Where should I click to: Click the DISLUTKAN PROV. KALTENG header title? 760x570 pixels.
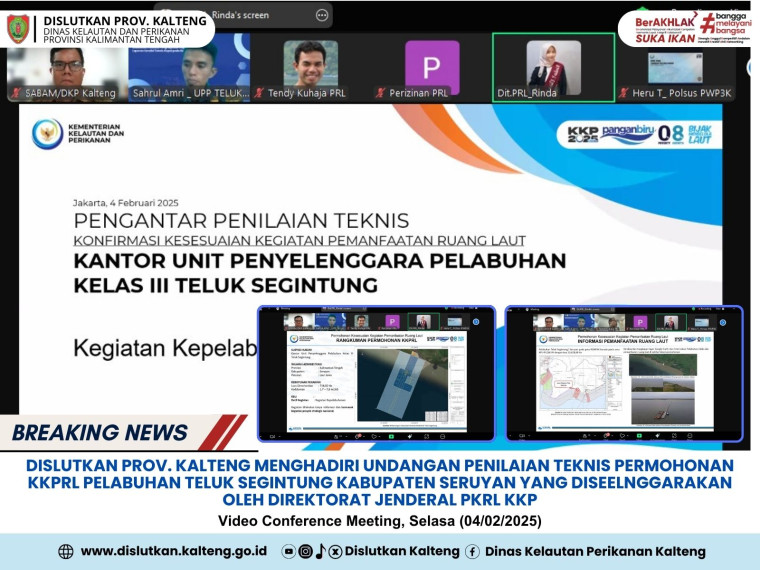pyautogui.click(x=125, y=21)
